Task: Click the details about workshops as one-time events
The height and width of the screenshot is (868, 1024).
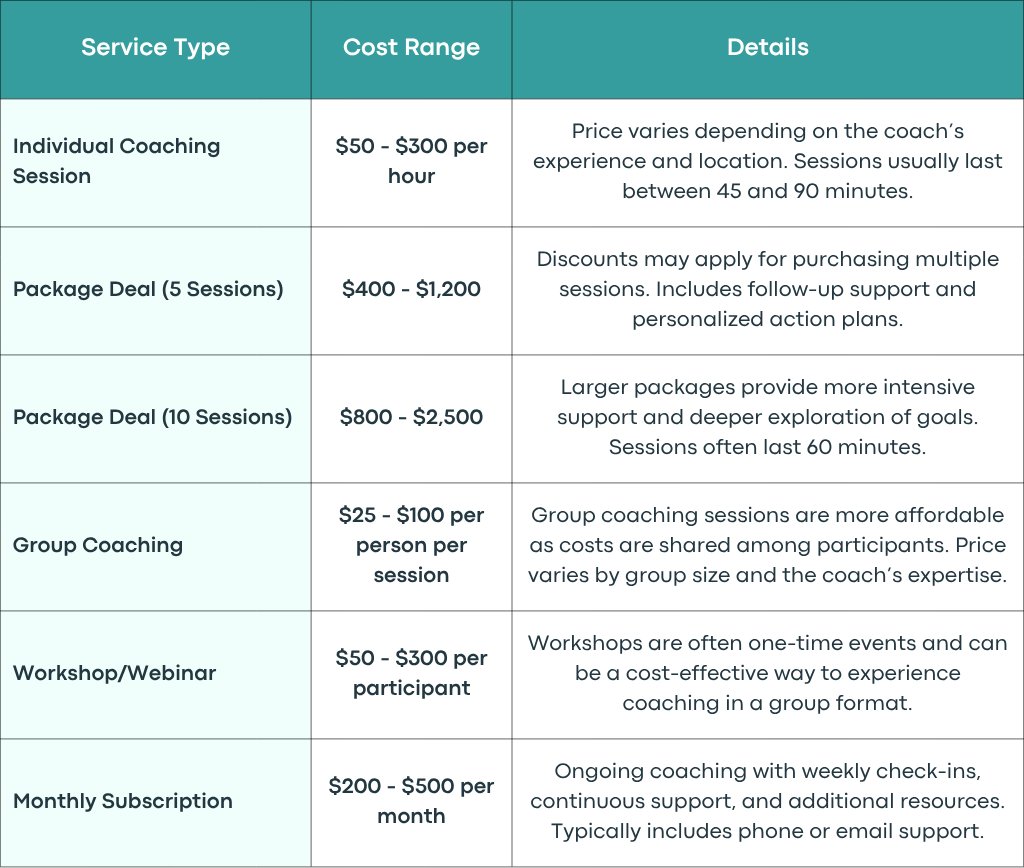Action: pyautogui.click(x=767, y=673)
